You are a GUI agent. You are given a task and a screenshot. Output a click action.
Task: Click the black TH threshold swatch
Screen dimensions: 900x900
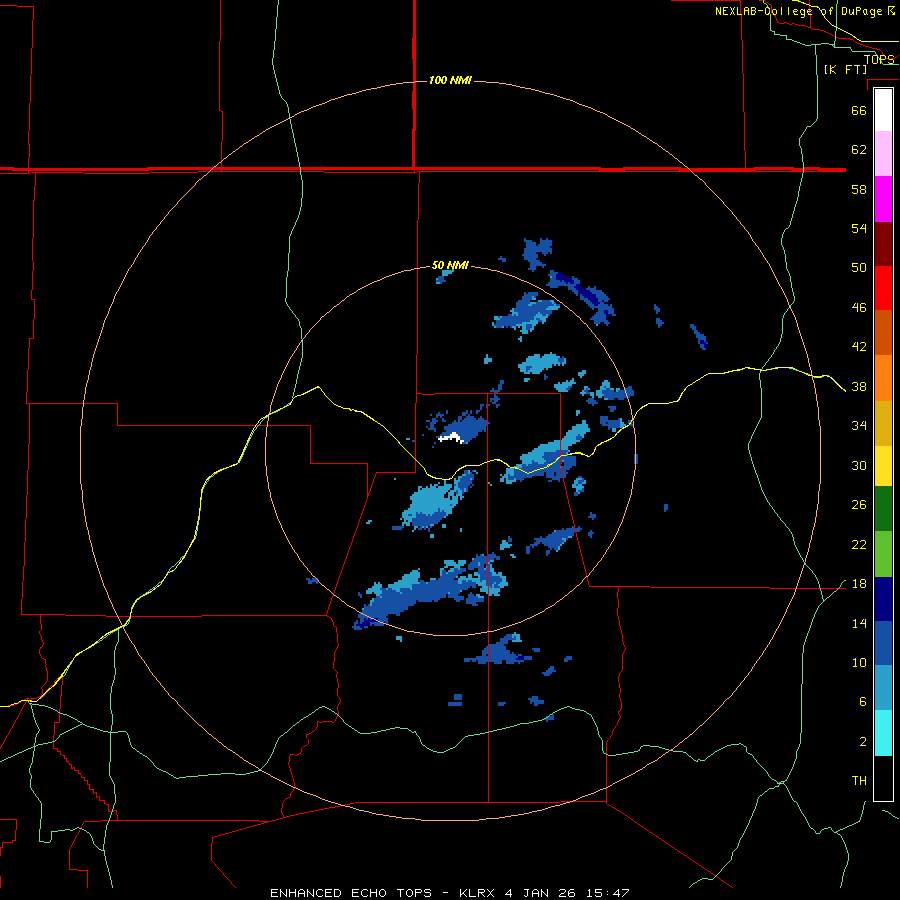click(883, 778)
